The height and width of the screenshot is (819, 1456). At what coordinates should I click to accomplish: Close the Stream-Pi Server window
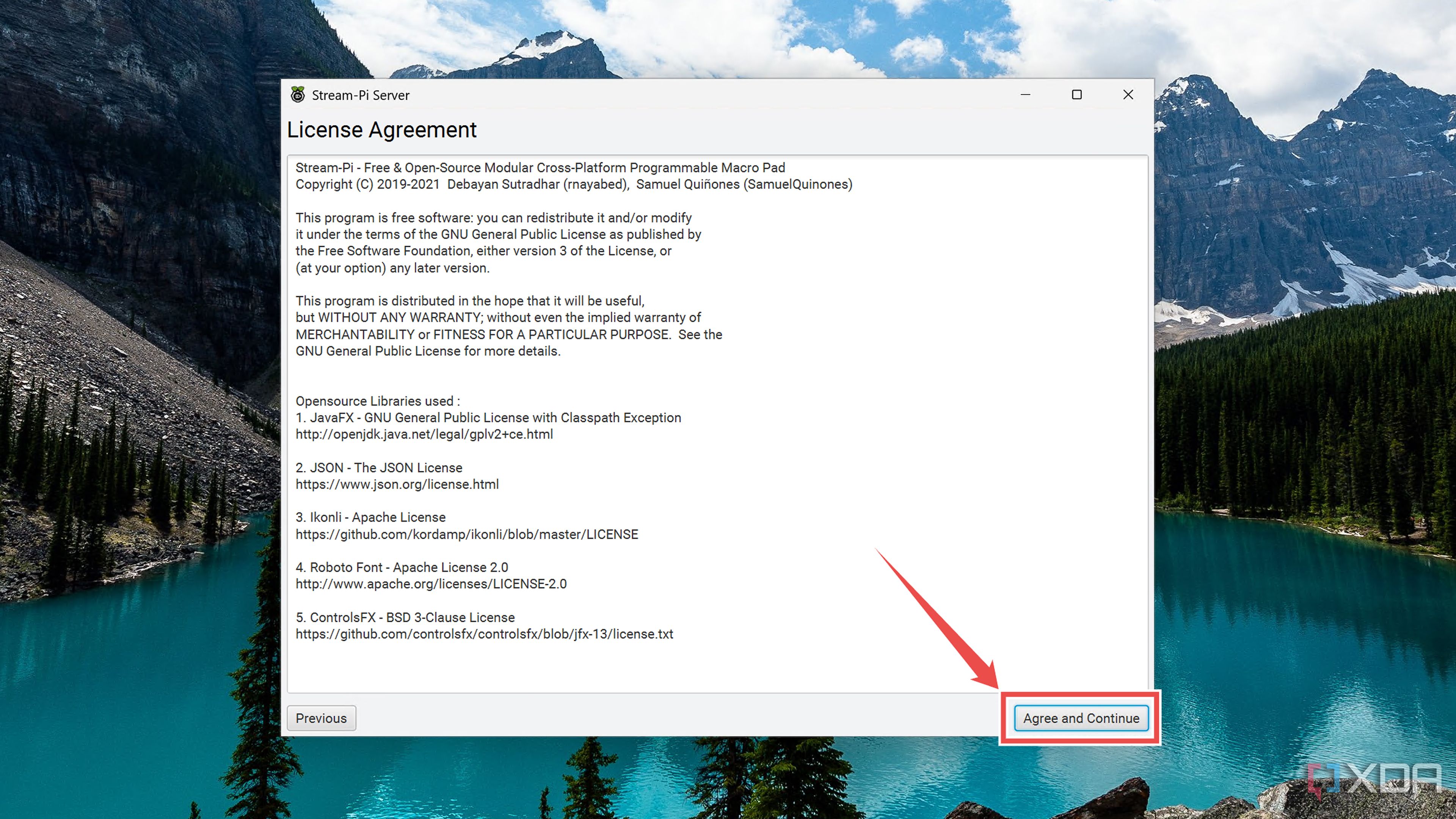(1128, 94)
